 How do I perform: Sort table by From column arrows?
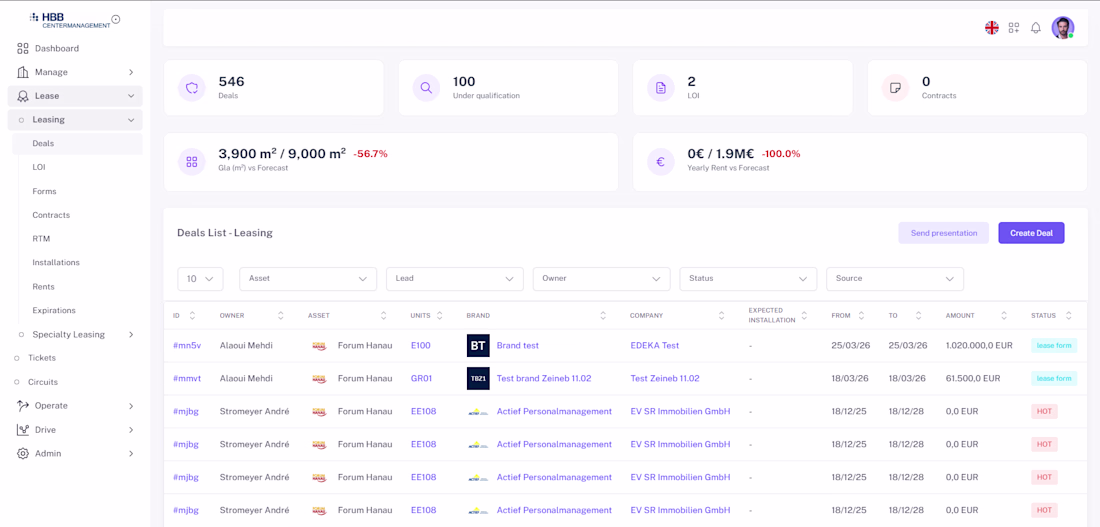(x=861, y=316)
